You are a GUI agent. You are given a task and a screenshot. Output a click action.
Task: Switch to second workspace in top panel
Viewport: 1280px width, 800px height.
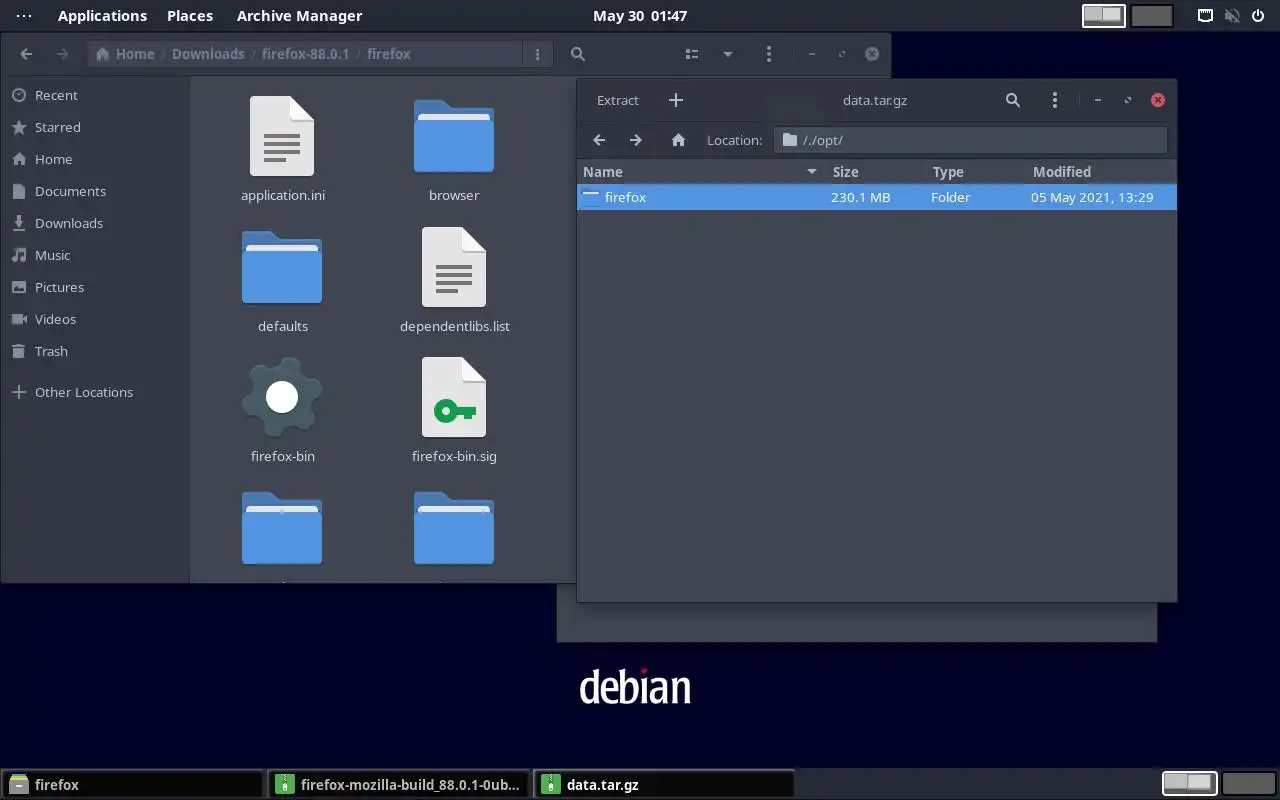pos(1152,15)
